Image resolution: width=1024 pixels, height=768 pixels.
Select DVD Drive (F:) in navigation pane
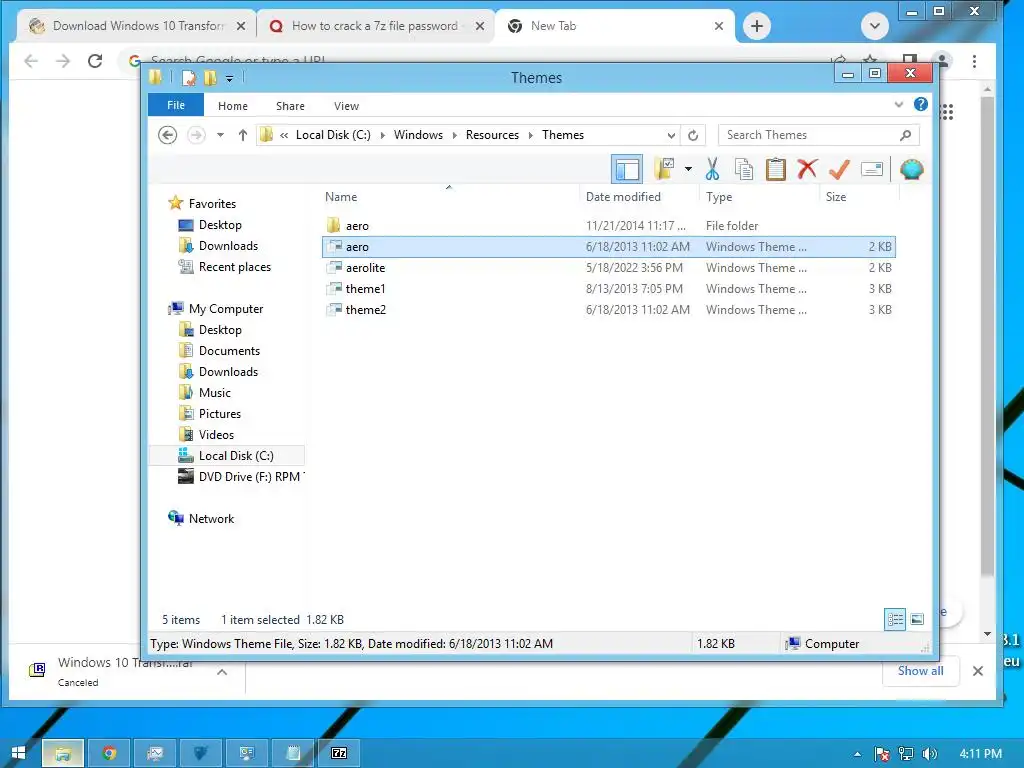point(241,477)
